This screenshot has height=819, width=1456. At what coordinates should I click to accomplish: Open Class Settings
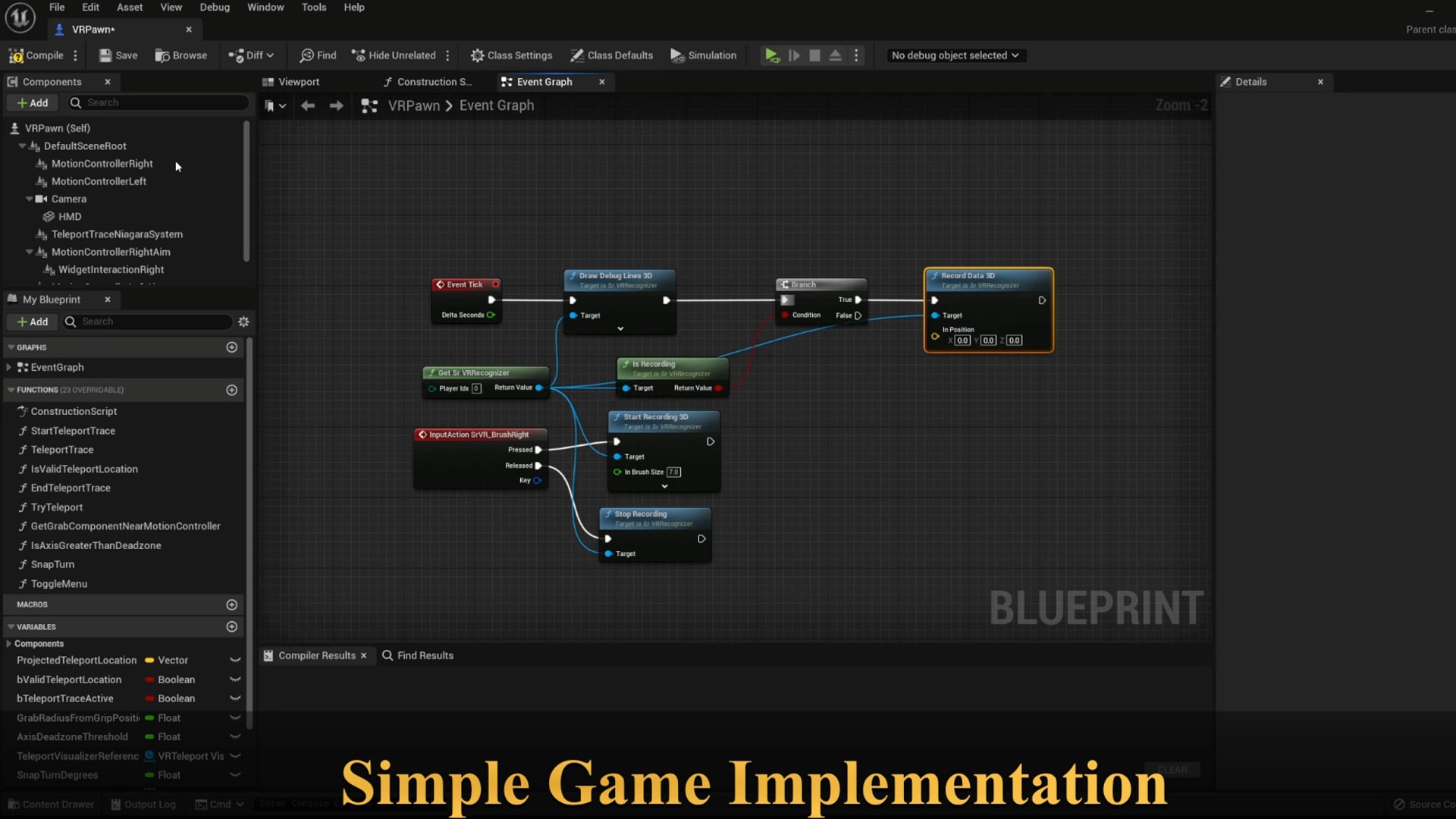coord(511,55)
